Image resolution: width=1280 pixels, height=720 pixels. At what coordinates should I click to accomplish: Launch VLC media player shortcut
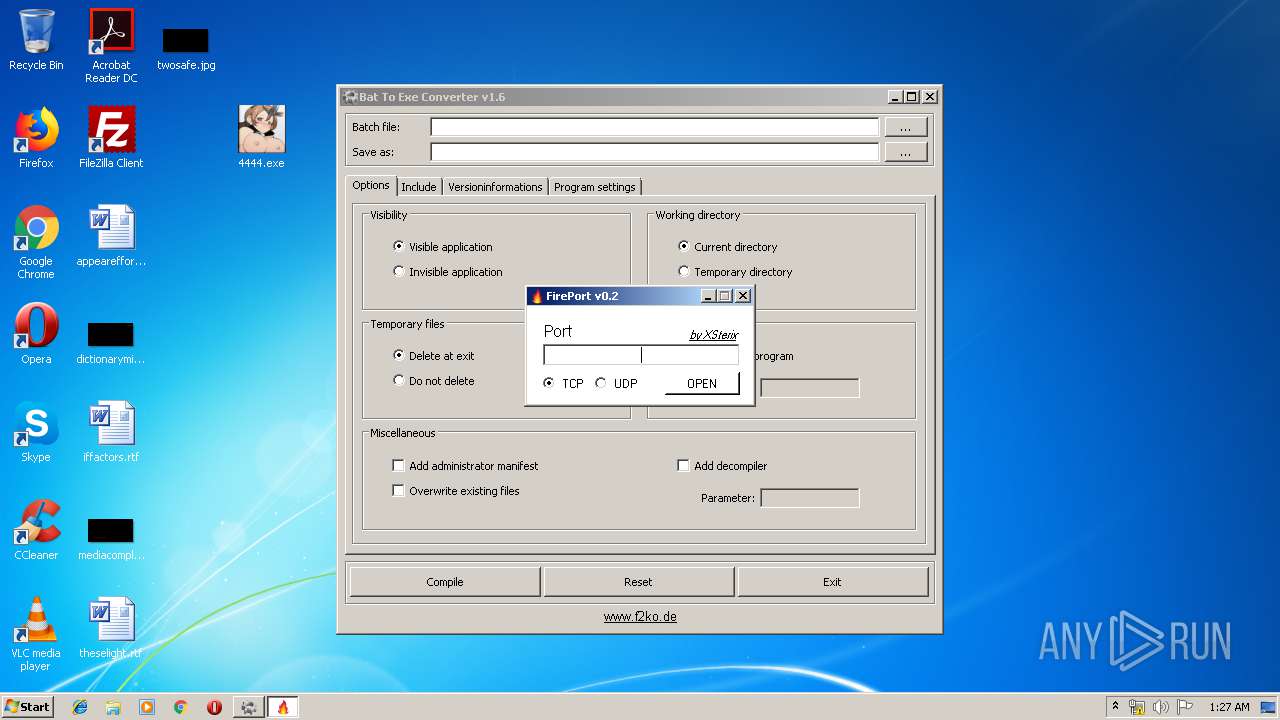[36, 634]
